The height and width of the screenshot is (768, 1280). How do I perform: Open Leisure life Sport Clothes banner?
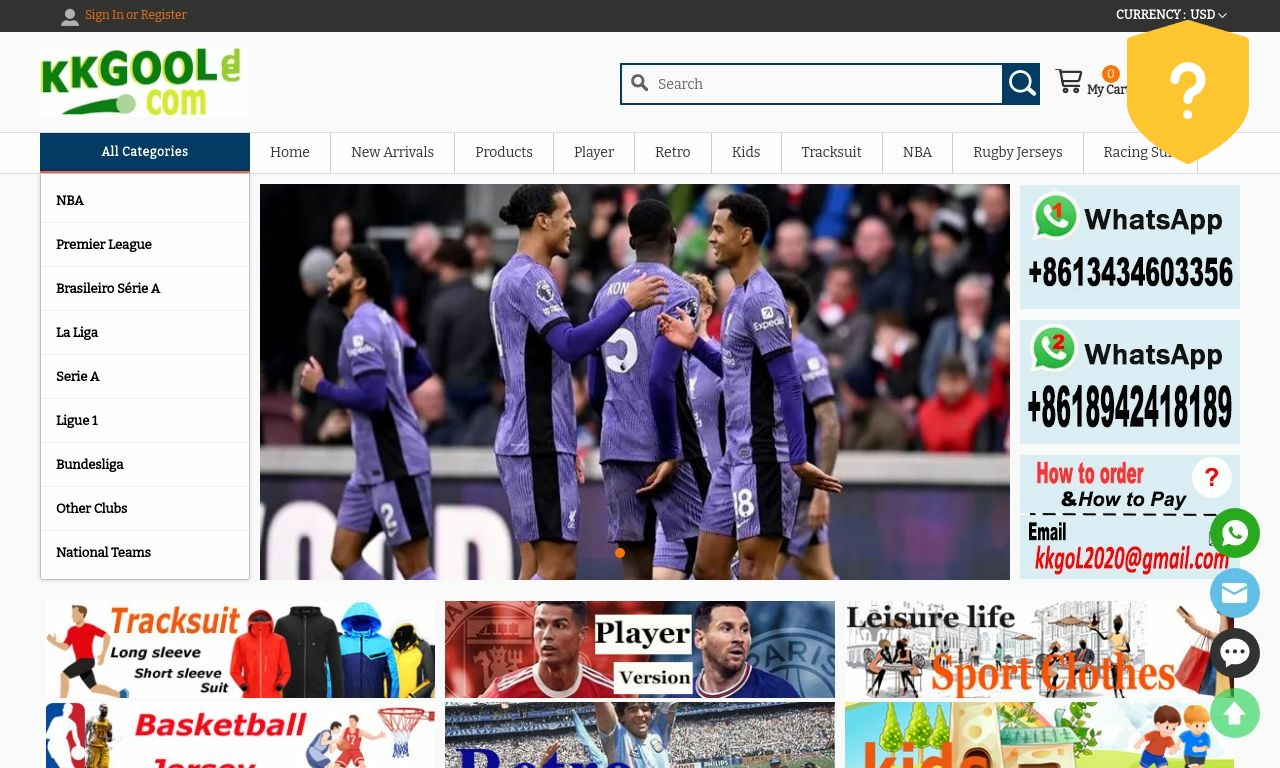[1039, 649]
